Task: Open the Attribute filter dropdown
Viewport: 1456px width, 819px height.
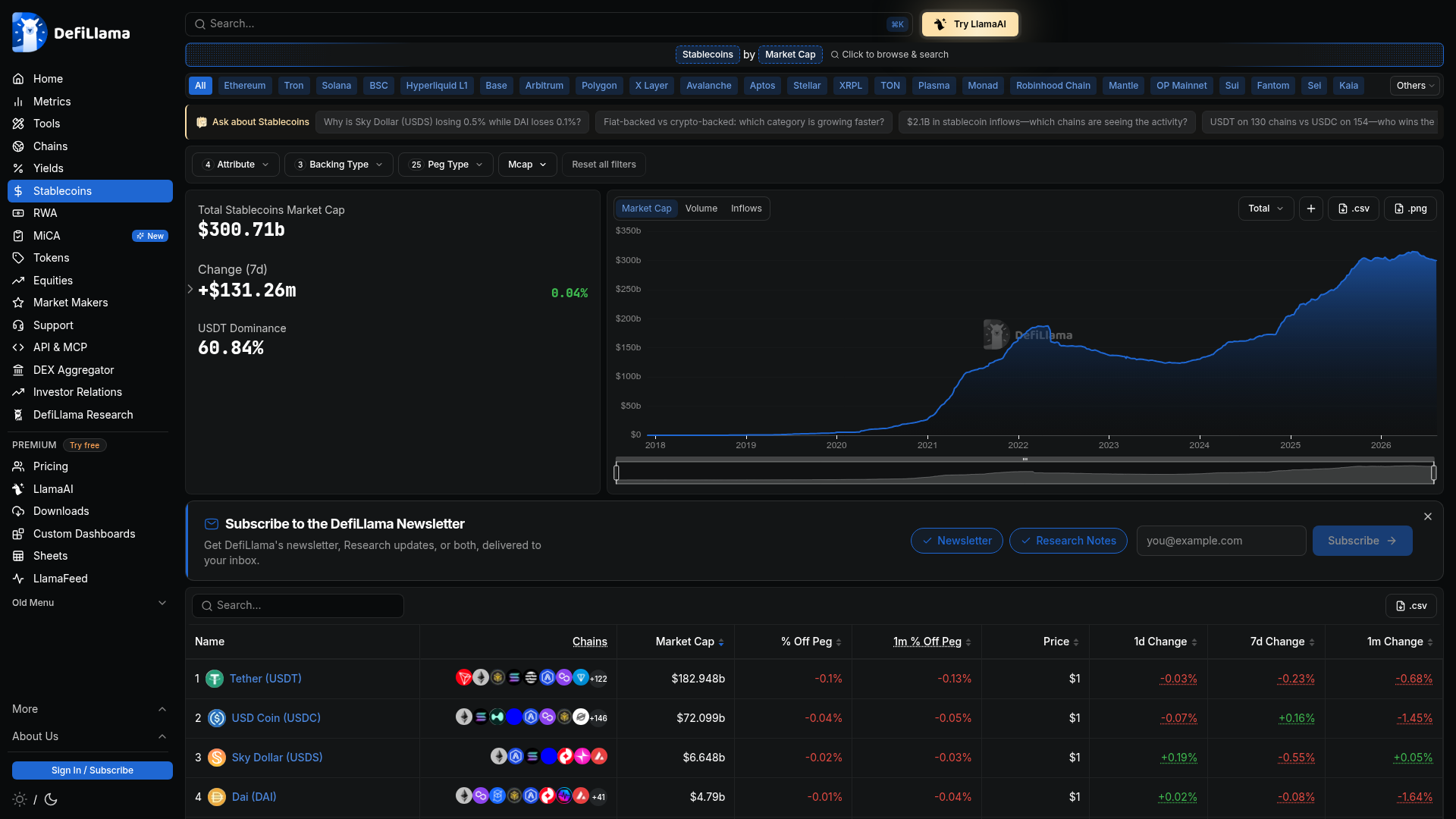Action: click(236, 165)
